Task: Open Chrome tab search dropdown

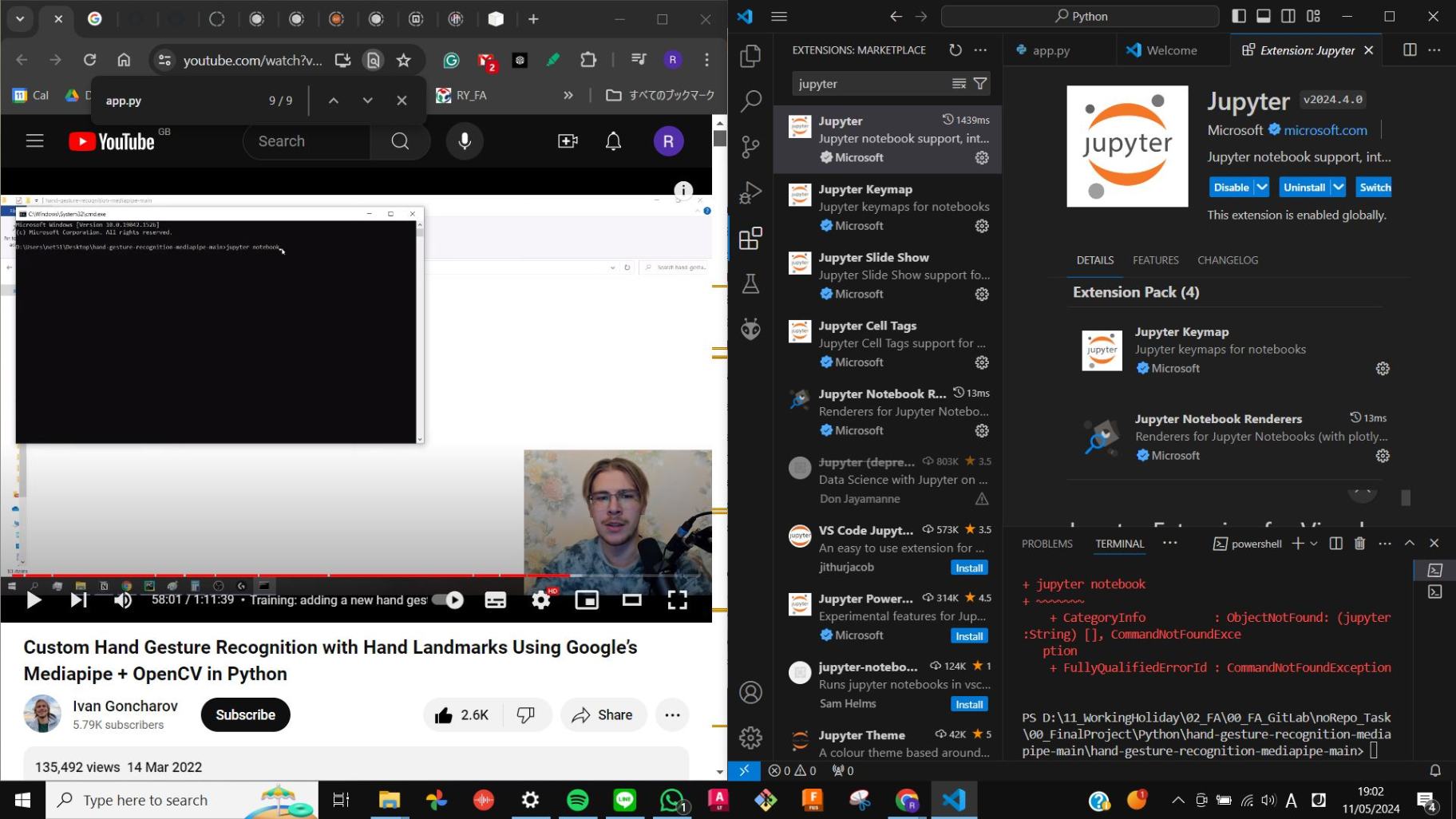Action: pos(20,18)
